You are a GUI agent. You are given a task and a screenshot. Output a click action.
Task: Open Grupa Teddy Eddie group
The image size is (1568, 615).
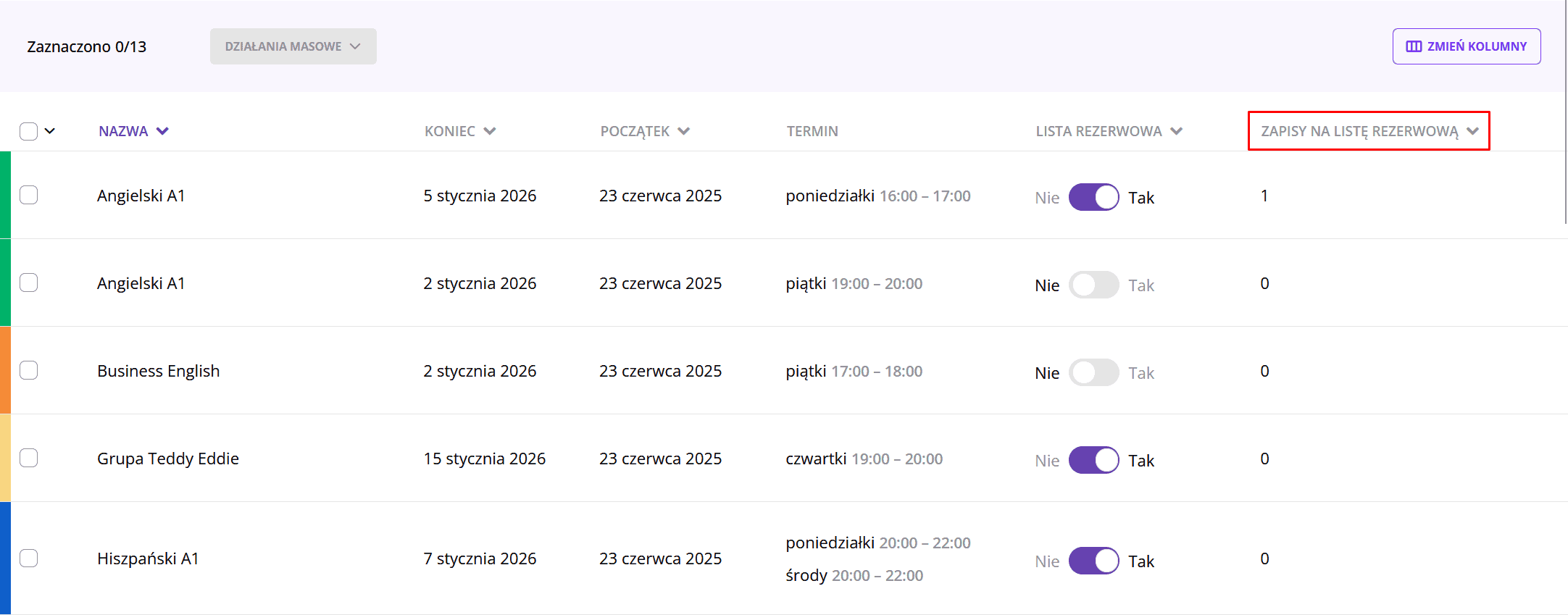click(x=168, y=459)
